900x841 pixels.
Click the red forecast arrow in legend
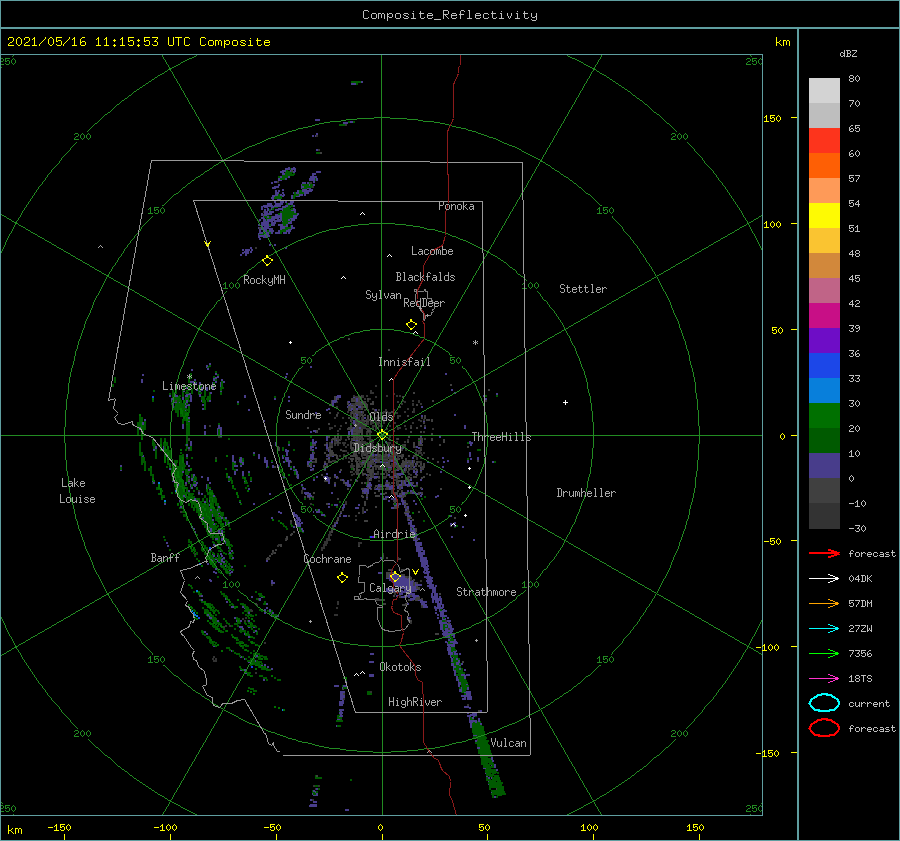[x=824, y=553]
